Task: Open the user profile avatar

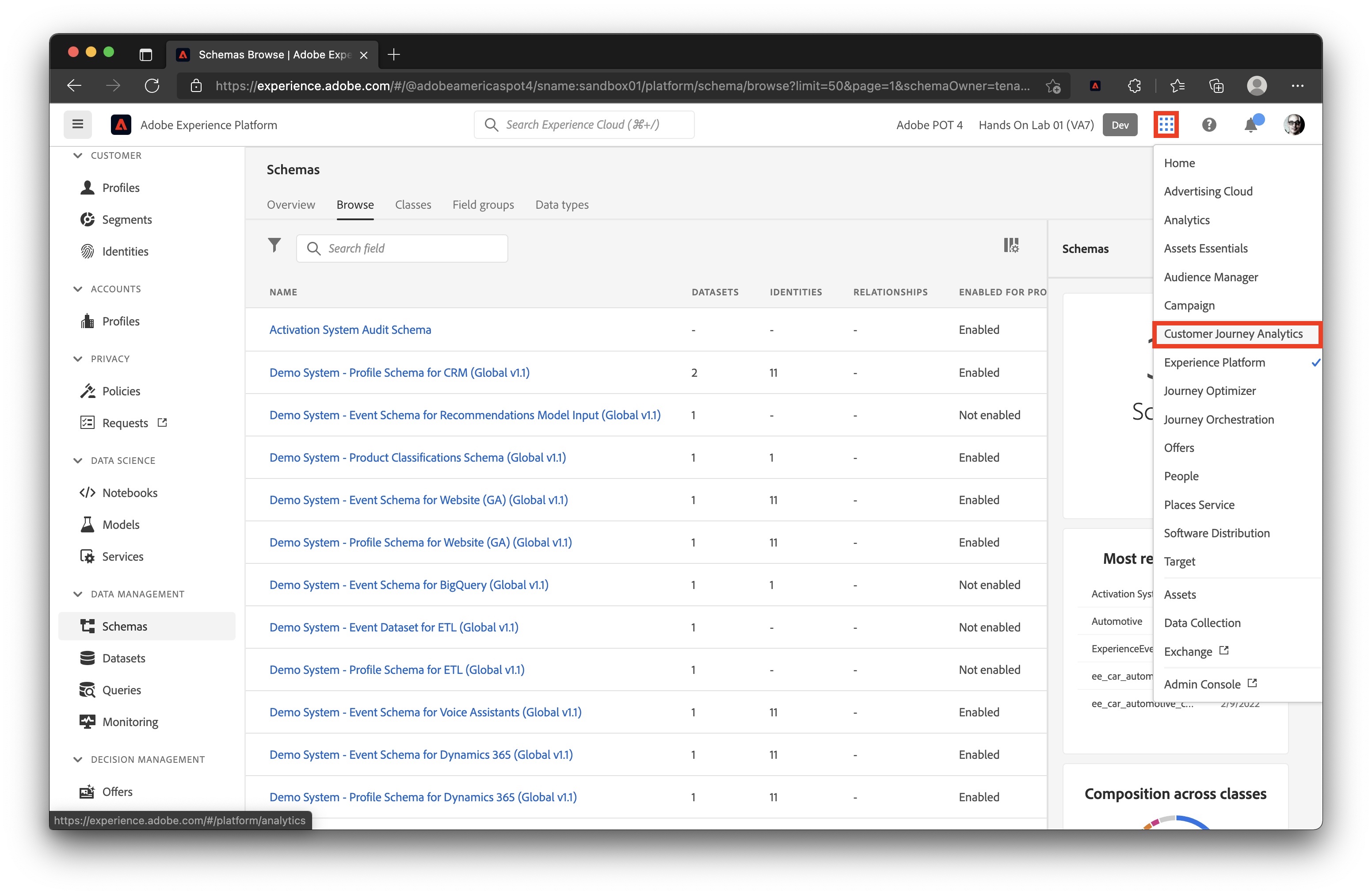Action: [1294, 125]
